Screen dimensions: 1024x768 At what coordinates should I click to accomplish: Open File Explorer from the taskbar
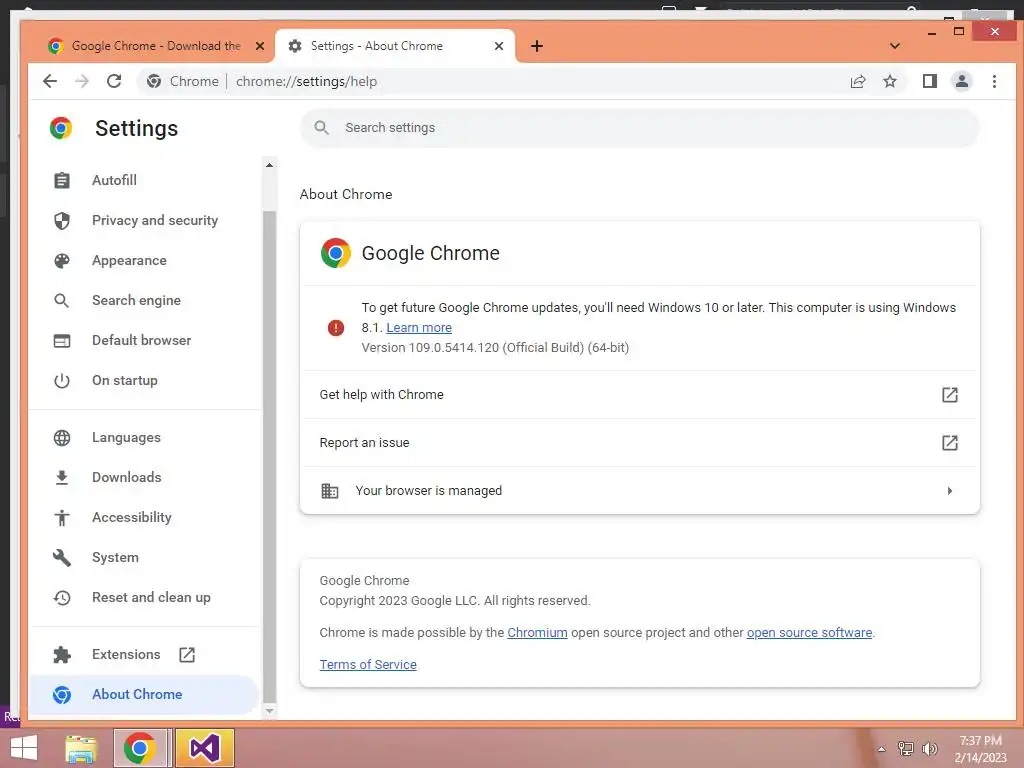(x=81, y=748)
